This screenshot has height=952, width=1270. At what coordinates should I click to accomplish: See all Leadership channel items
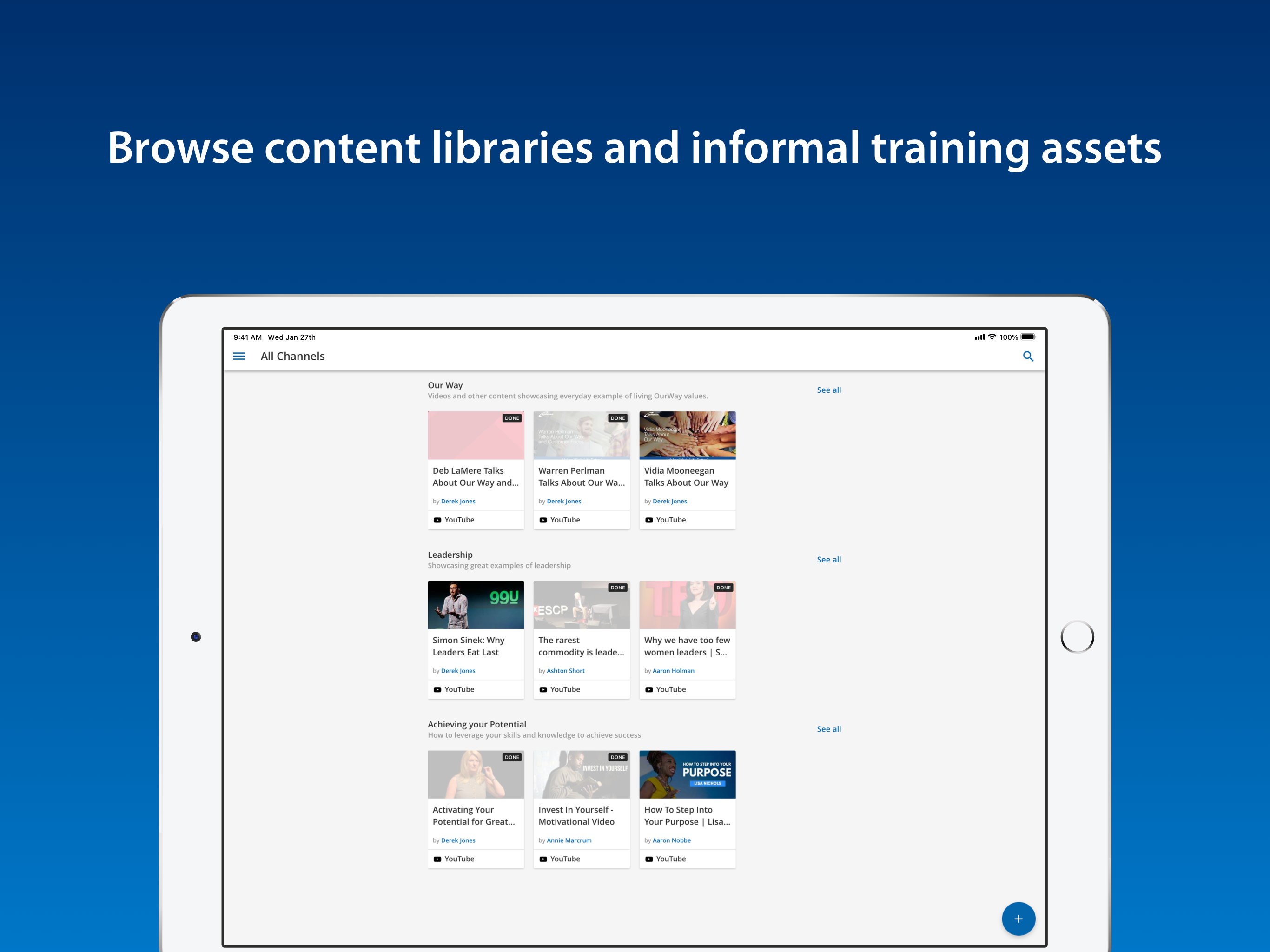click(x=828, y=559)
